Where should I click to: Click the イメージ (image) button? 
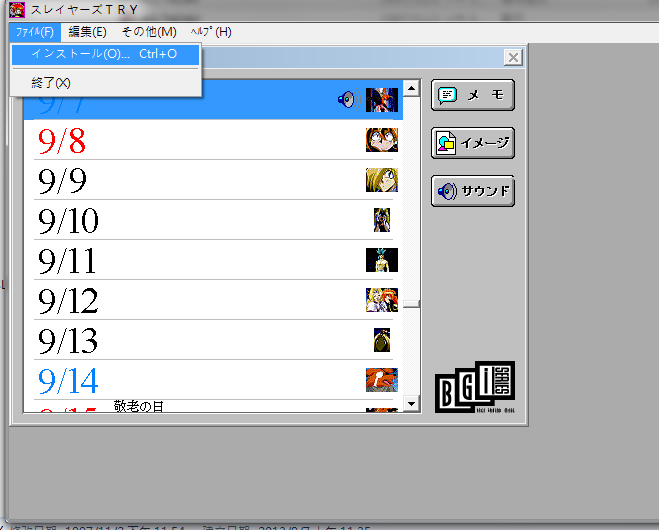[473, 143]
